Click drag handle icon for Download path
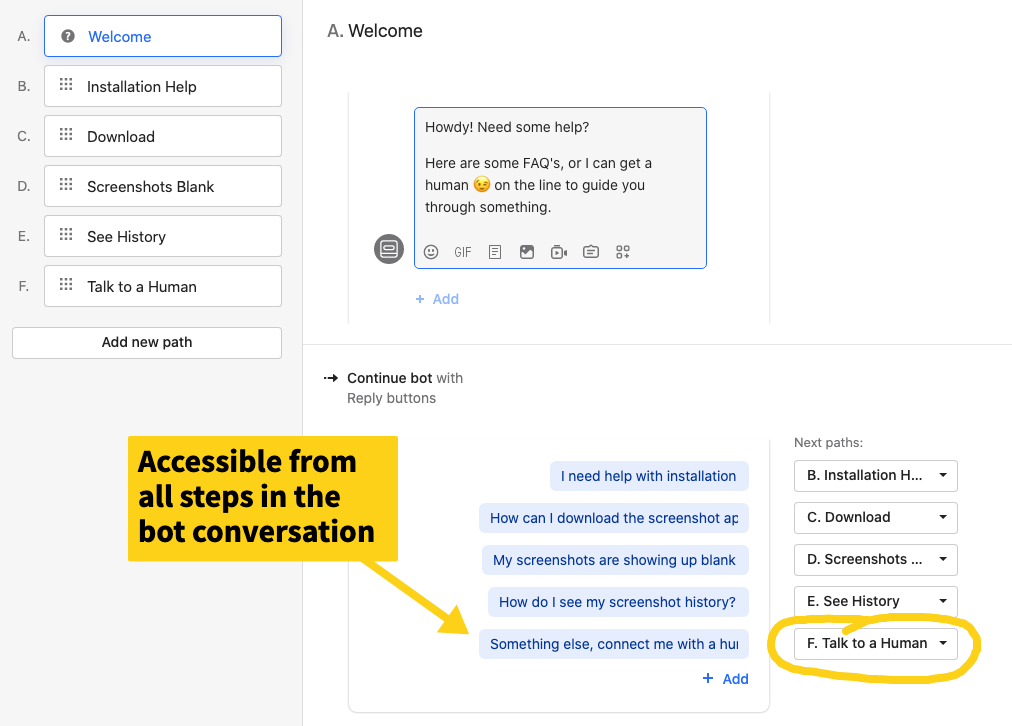This screenshot has width=1012, height=726. [x=66, y=134]
